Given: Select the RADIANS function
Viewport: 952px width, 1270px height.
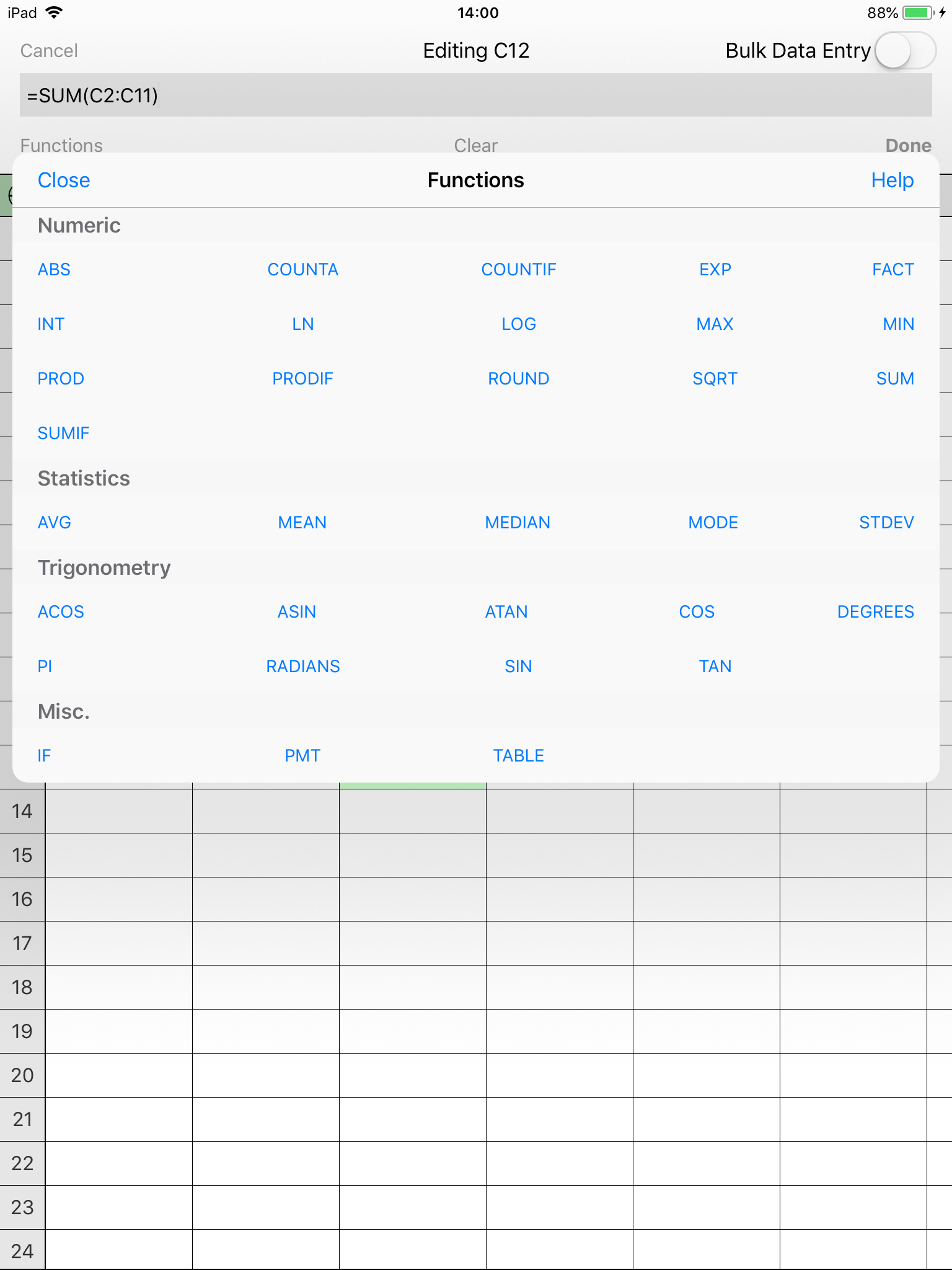Looking at the screenshot, I should (303, 667).
